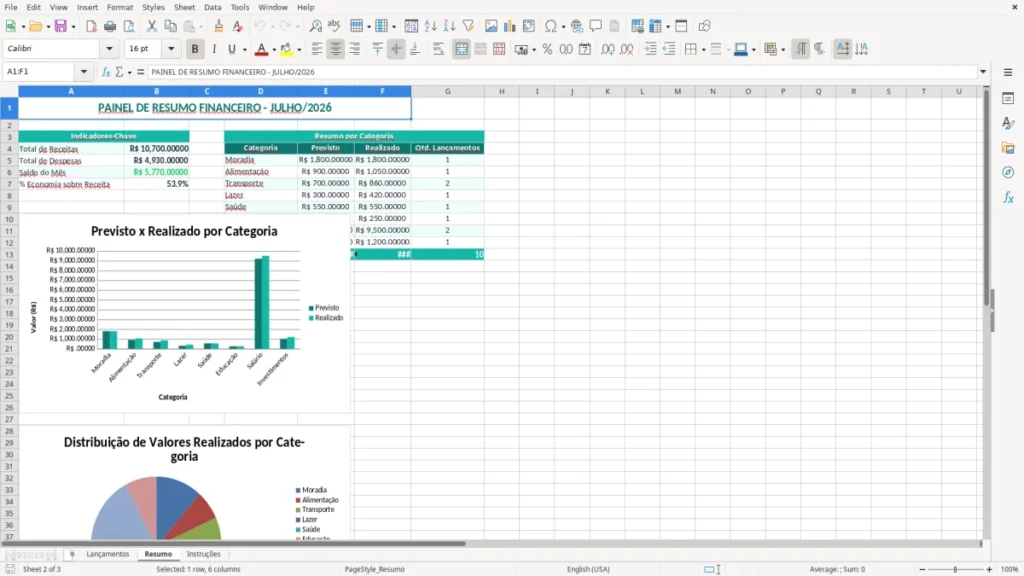The width and height of the screenshot is (1024, 576).
Task: Toggle Center Vertically alignment
Action: coord(396,49)
